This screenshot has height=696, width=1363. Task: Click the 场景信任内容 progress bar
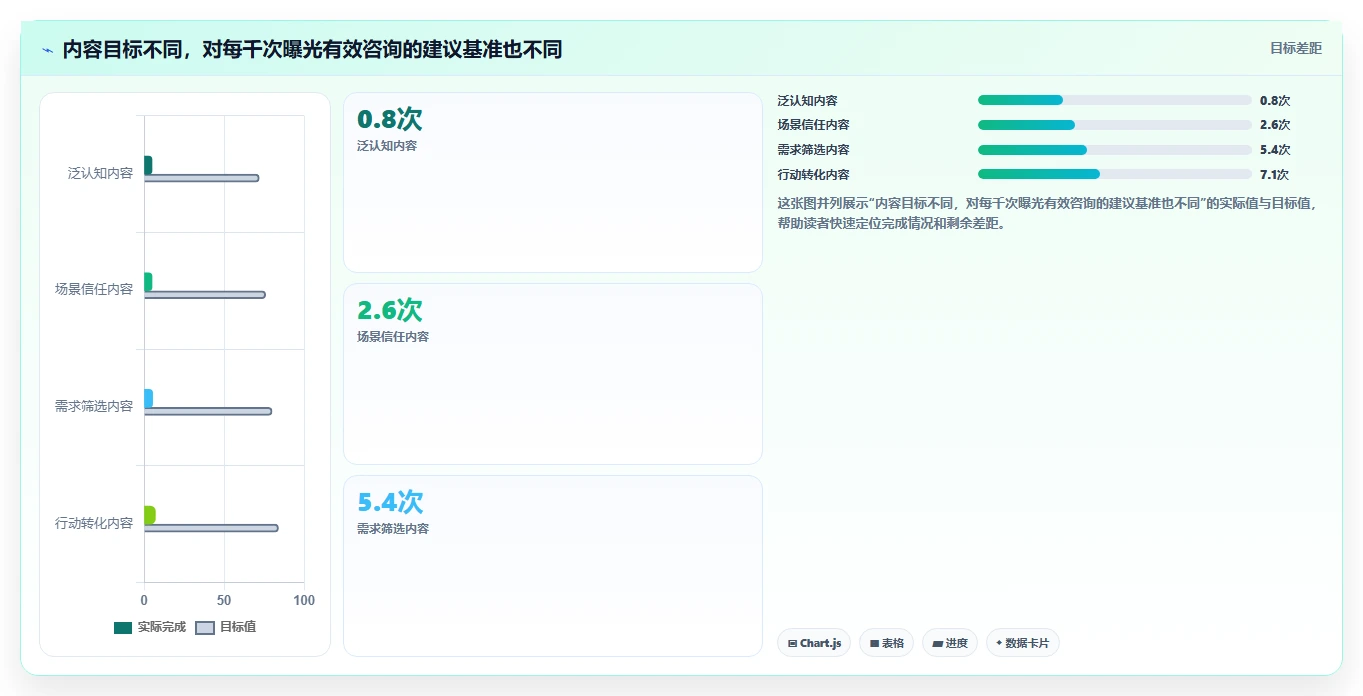(1114, 125)
